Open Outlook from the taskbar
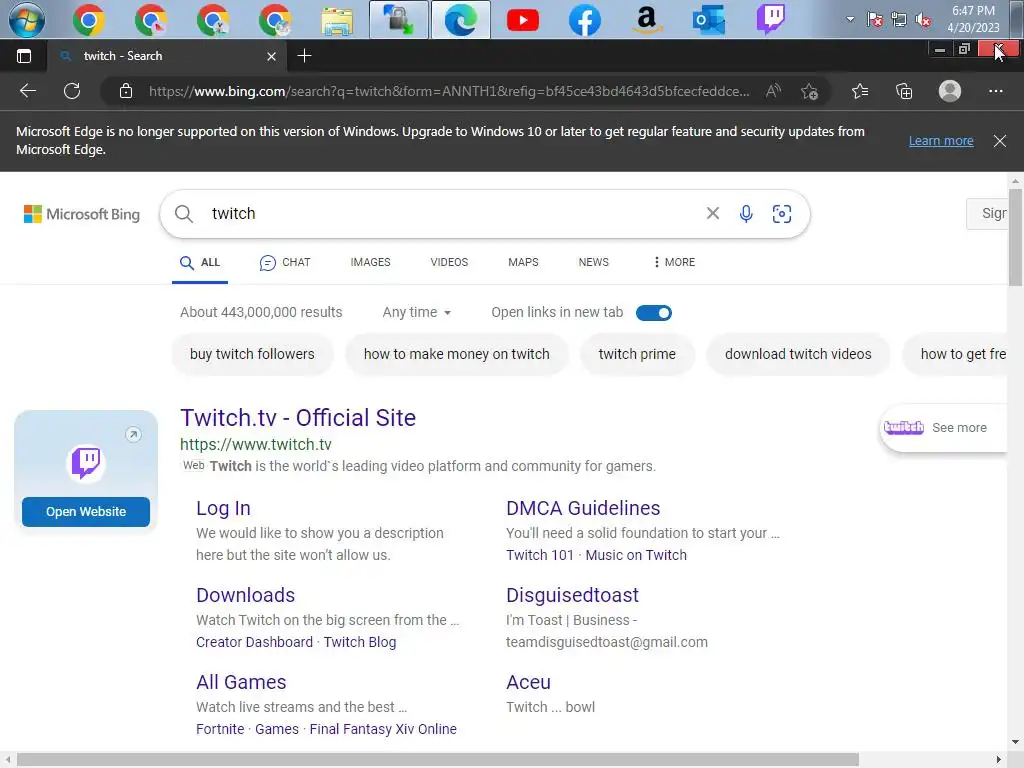The width and height of the screenshot is (1024, 768). (x=709, y=20)
